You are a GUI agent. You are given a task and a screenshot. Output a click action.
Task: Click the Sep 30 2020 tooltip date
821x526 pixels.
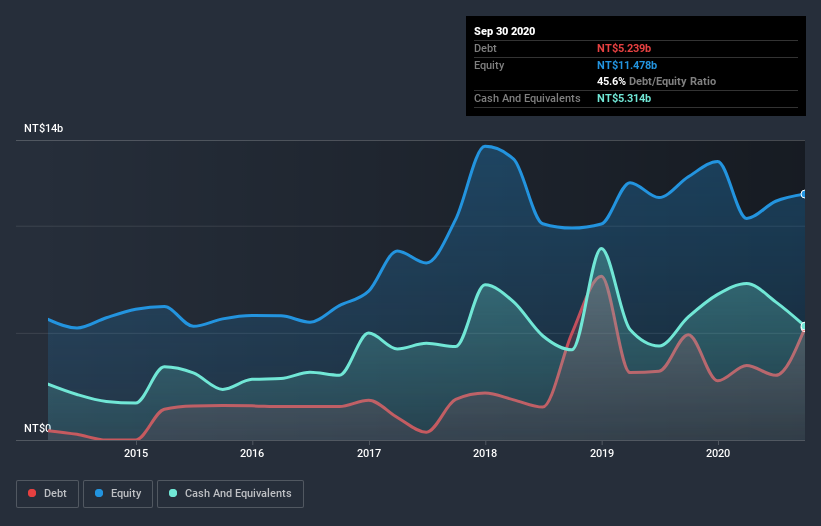(505, 31)
